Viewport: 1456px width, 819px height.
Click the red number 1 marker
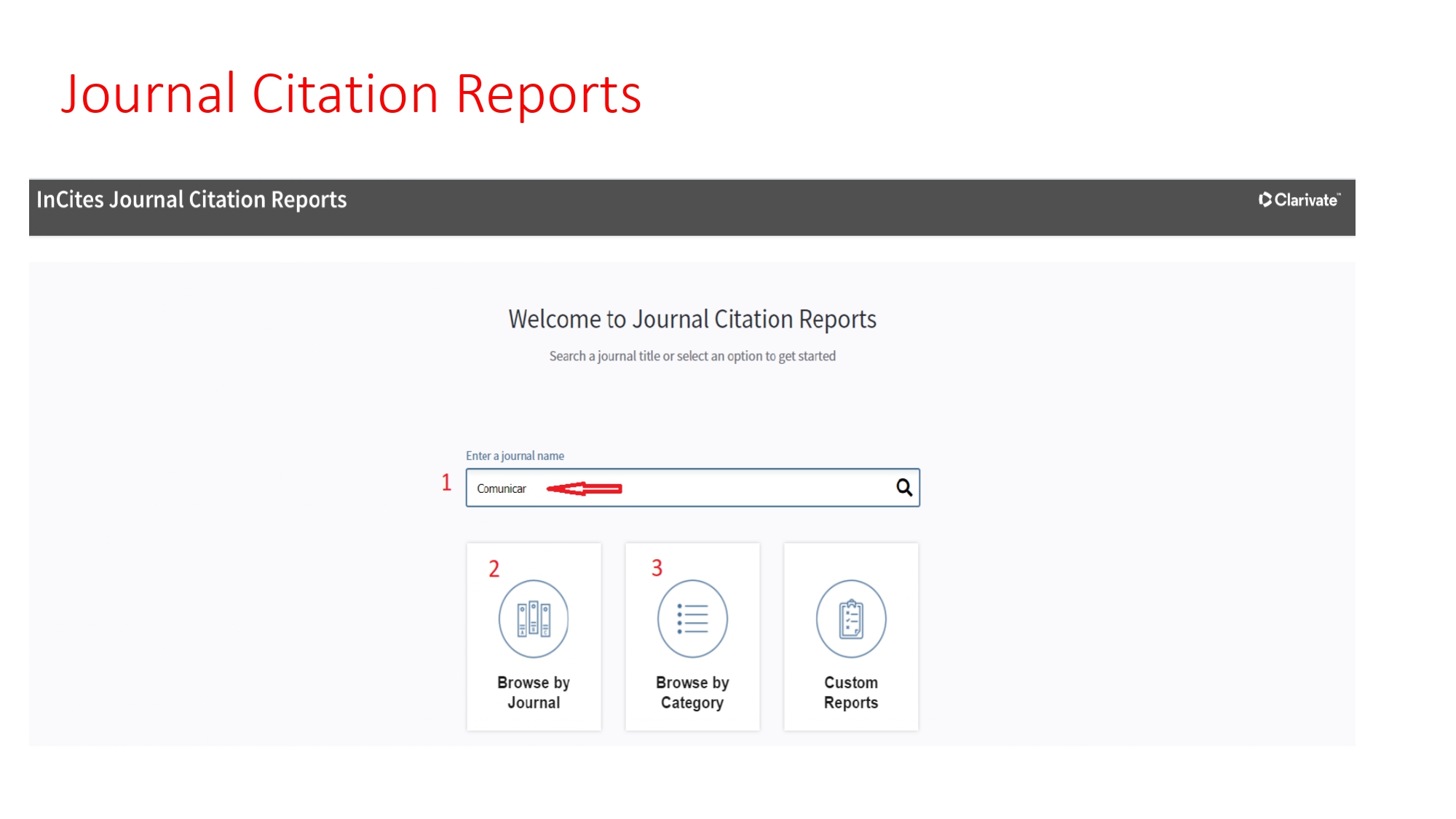(446, 483)
